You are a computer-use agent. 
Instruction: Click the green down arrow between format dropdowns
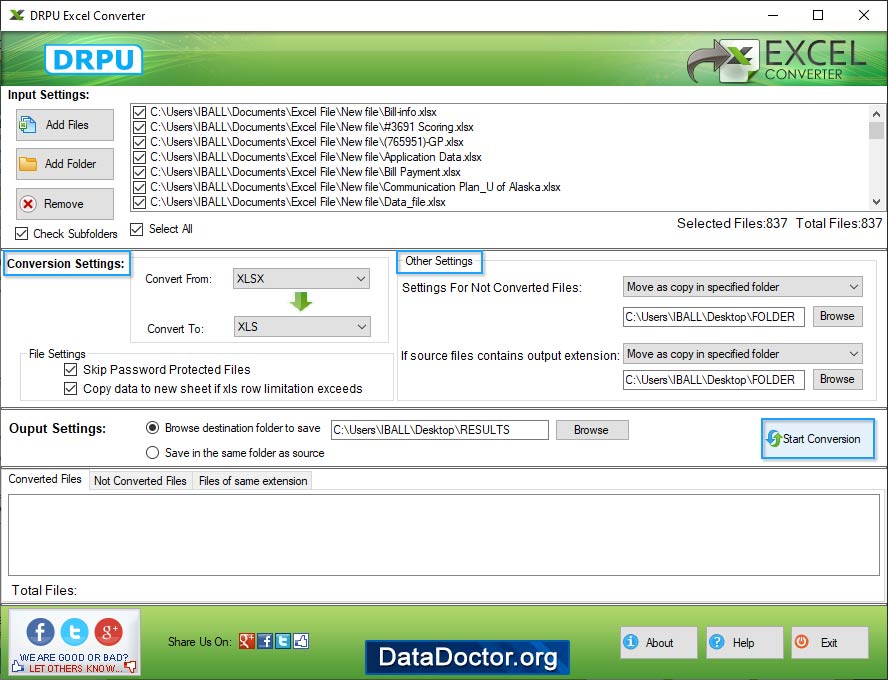pos(301,301)
